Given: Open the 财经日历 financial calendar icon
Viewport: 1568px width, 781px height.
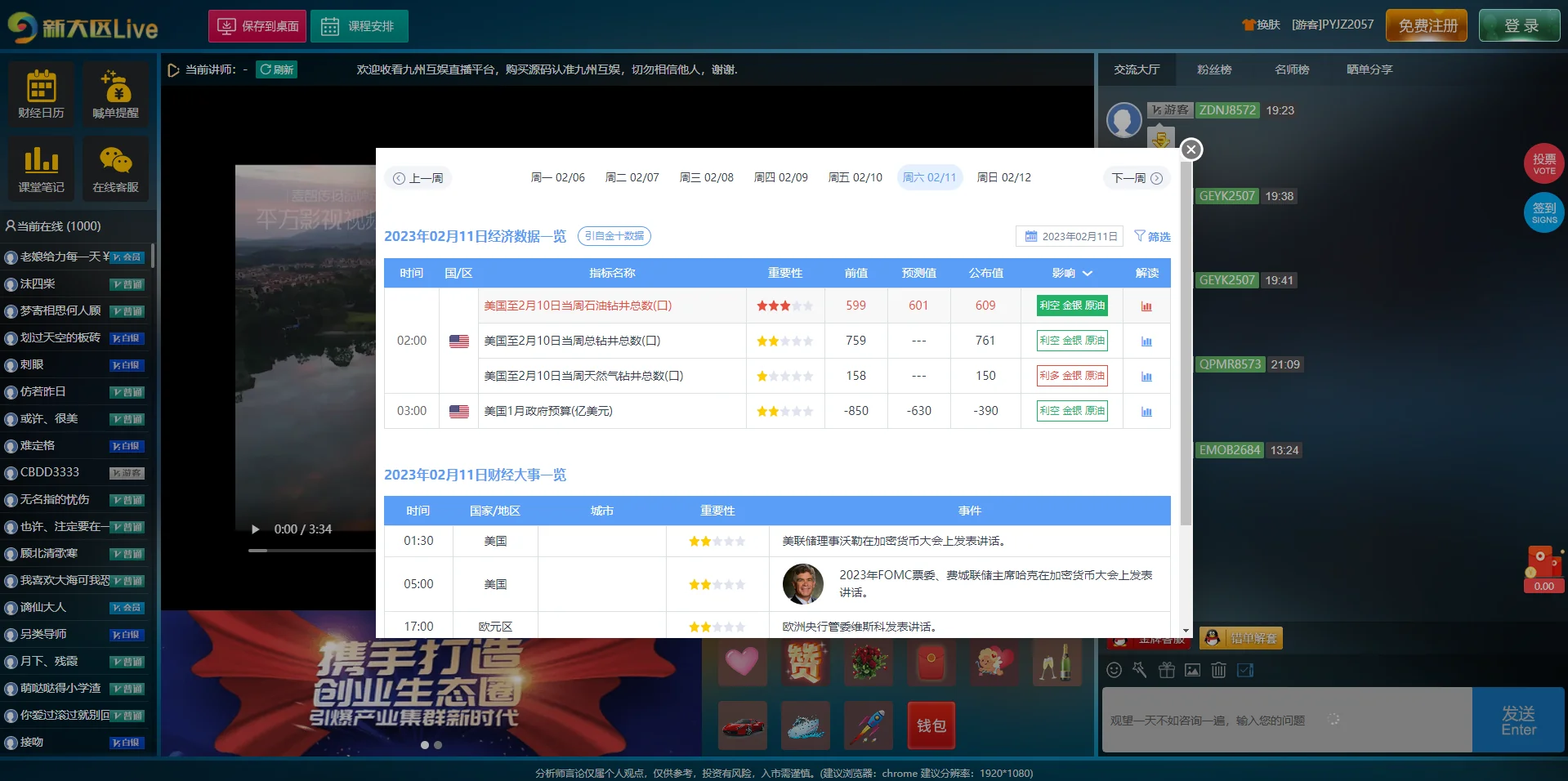Looking at the screenshot, I should click(41, 93).
